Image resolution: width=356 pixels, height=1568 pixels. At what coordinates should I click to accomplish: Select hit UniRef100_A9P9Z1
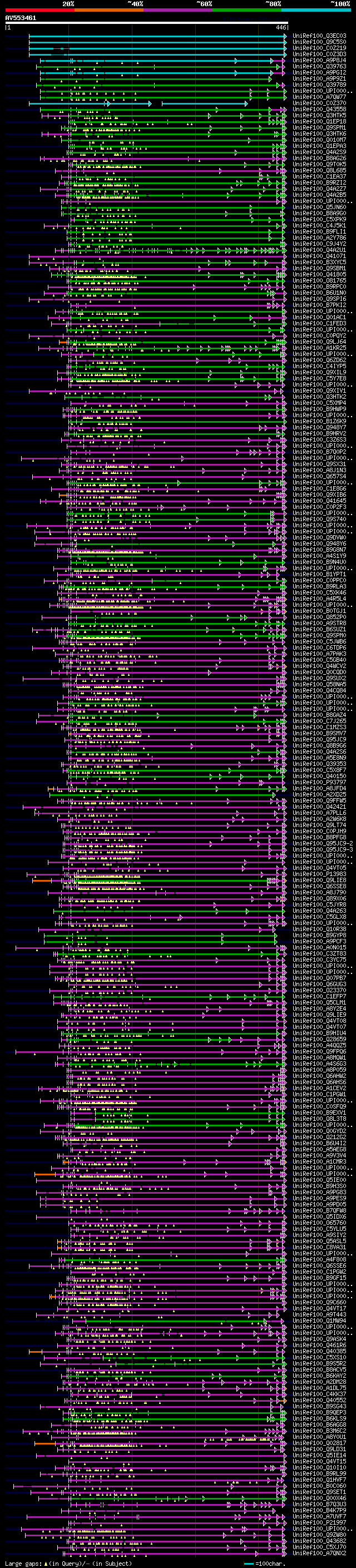click(x=319, y=78)
